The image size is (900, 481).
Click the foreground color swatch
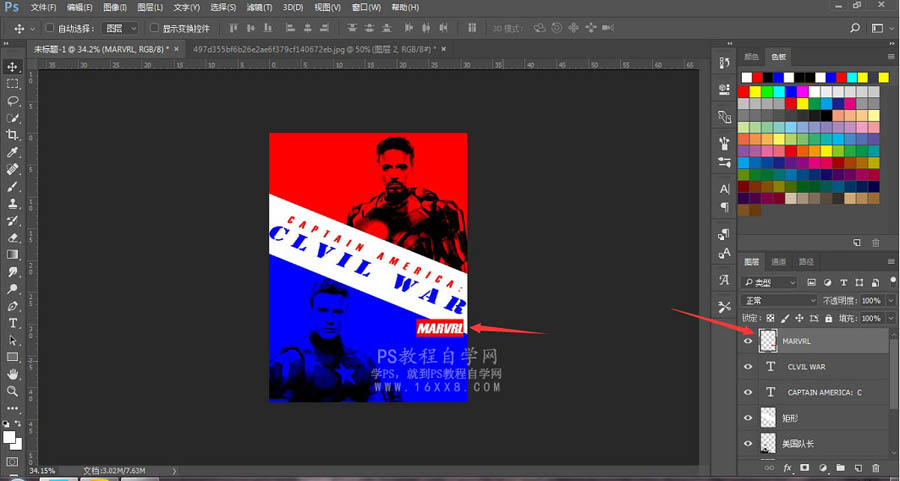[9, 437]
